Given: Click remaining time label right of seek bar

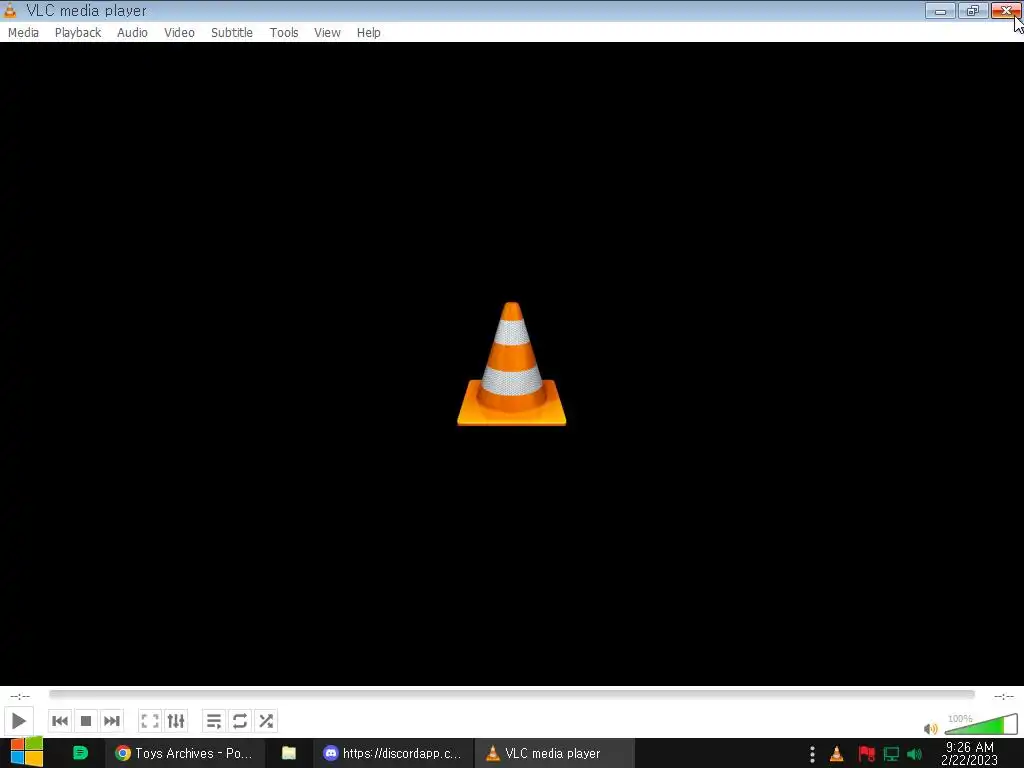Looking at the screenshot, I should pos(1004,696).
